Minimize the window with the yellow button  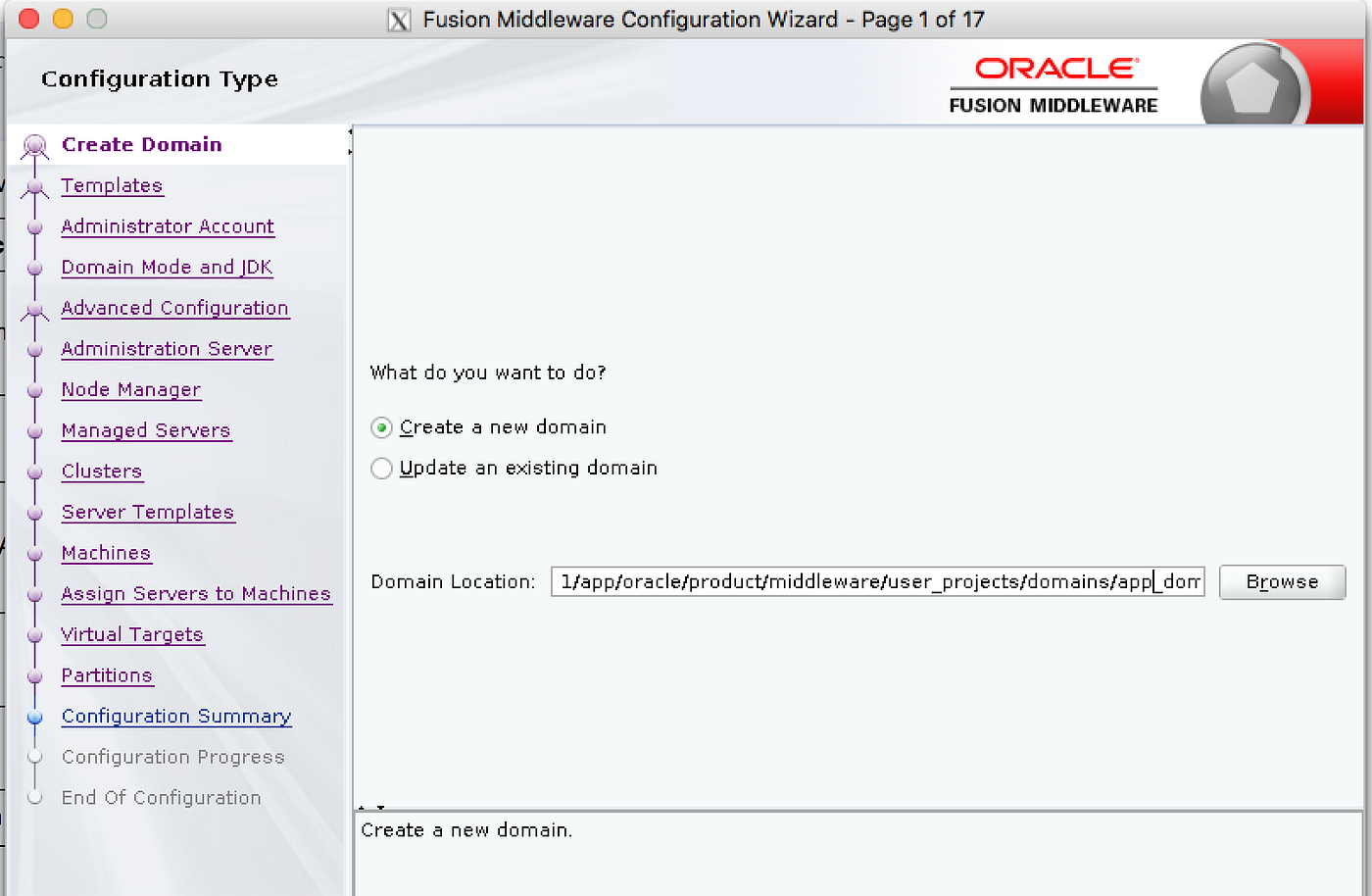point(63,19)
